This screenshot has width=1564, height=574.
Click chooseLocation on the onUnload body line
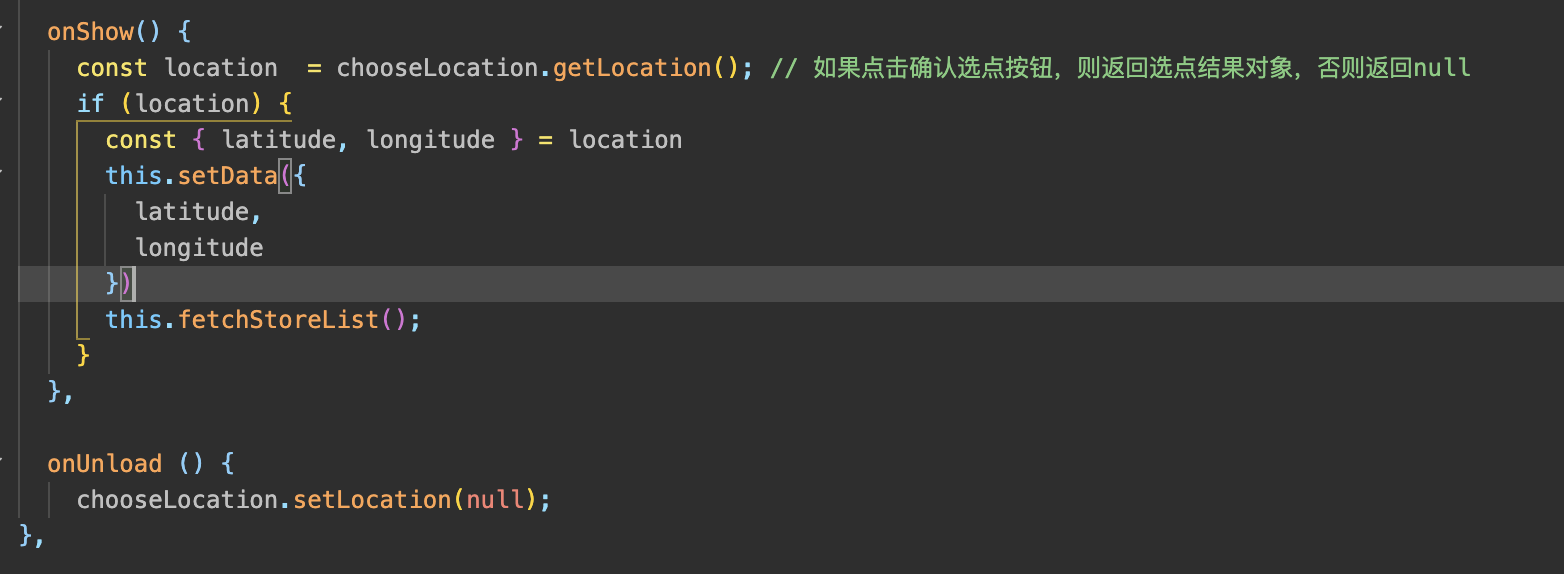coord(176,499)
